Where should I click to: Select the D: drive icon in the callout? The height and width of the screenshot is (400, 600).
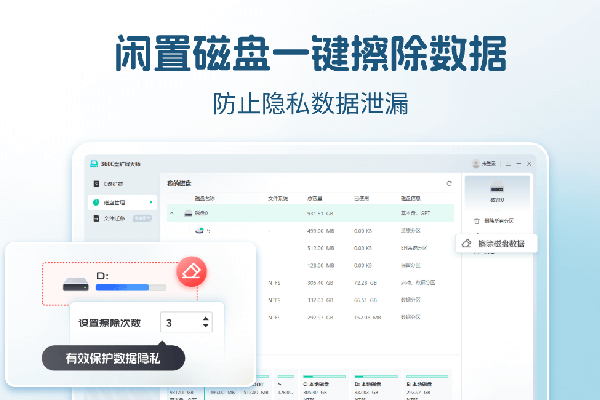(x=76, y=284)
